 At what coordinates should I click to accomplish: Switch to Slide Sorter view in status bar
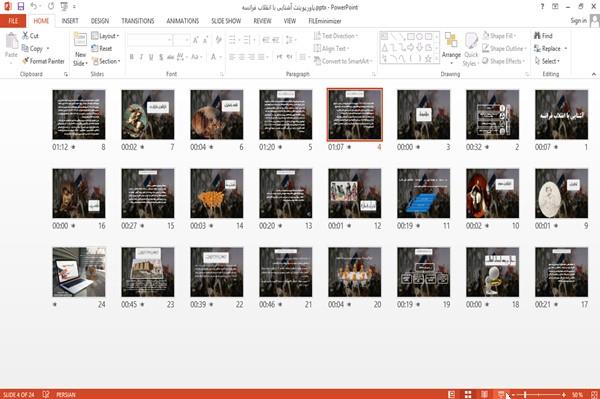pyautogui.click(x=468, y=394)
